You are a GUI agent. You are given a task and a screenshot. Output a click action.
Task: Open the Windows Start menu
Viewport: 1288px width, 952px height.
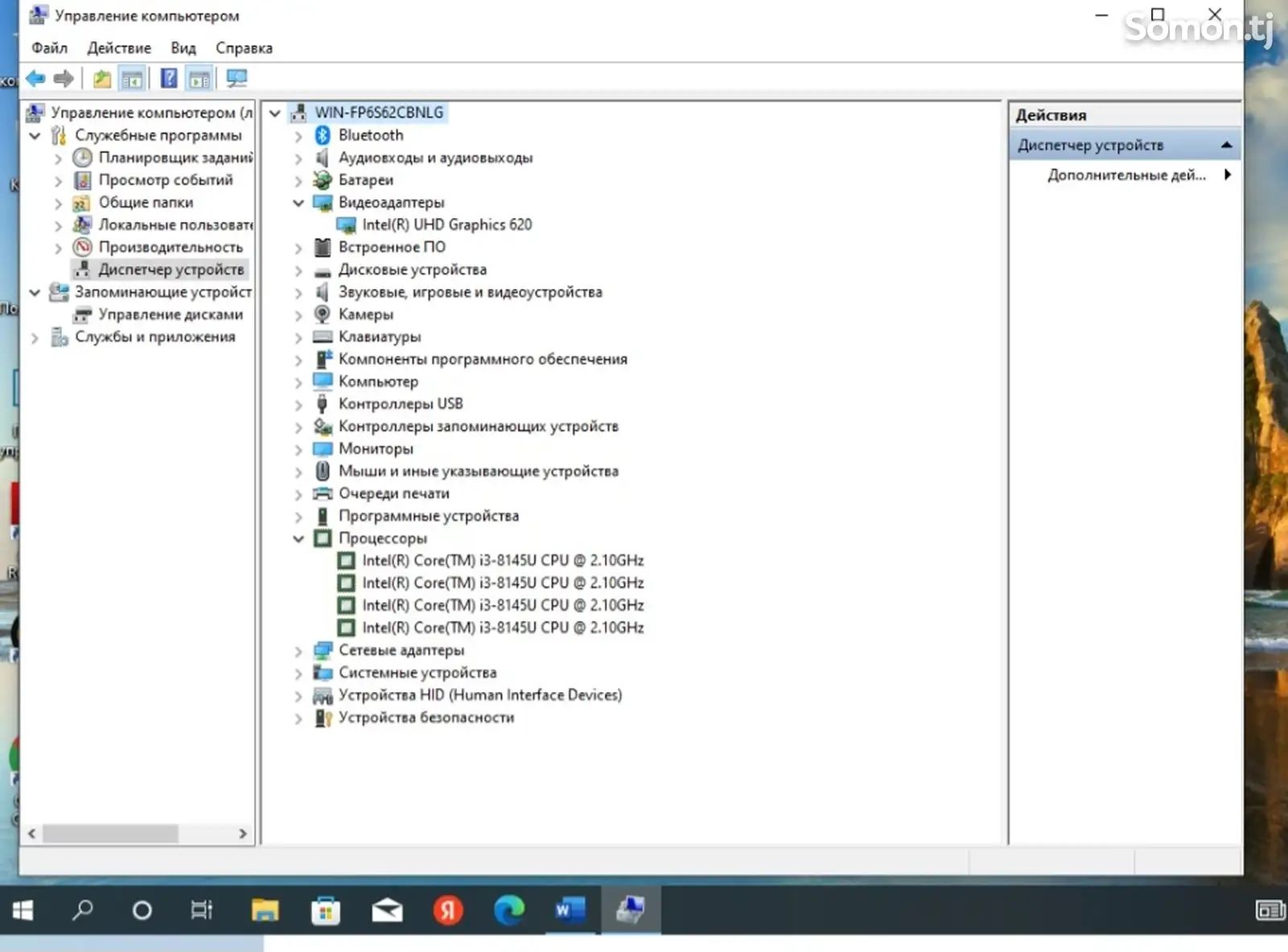click(23, 910)
